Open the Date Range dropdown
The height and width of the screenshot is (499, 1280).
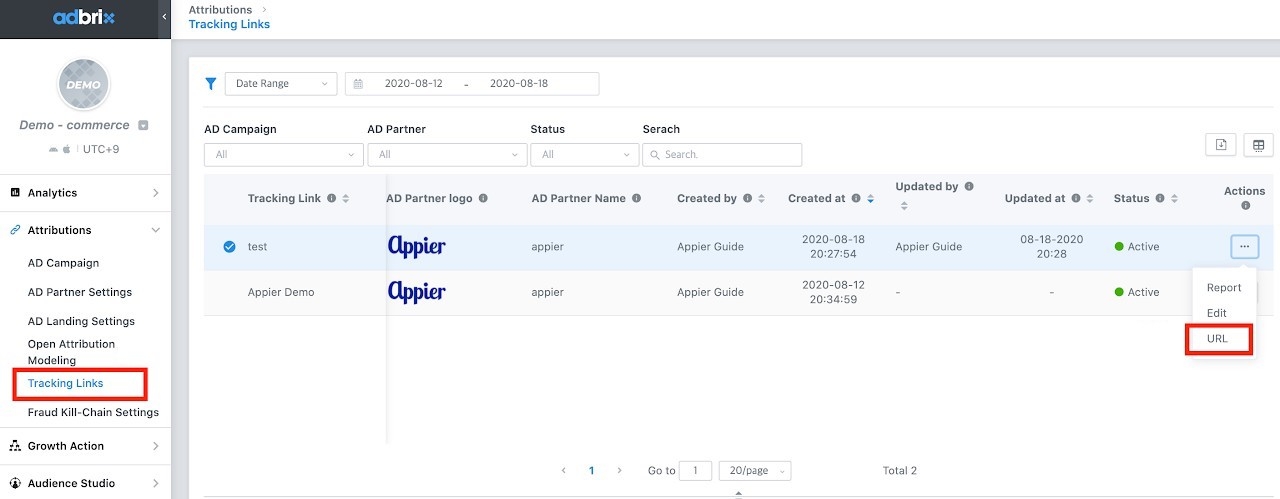pos(281,84)
